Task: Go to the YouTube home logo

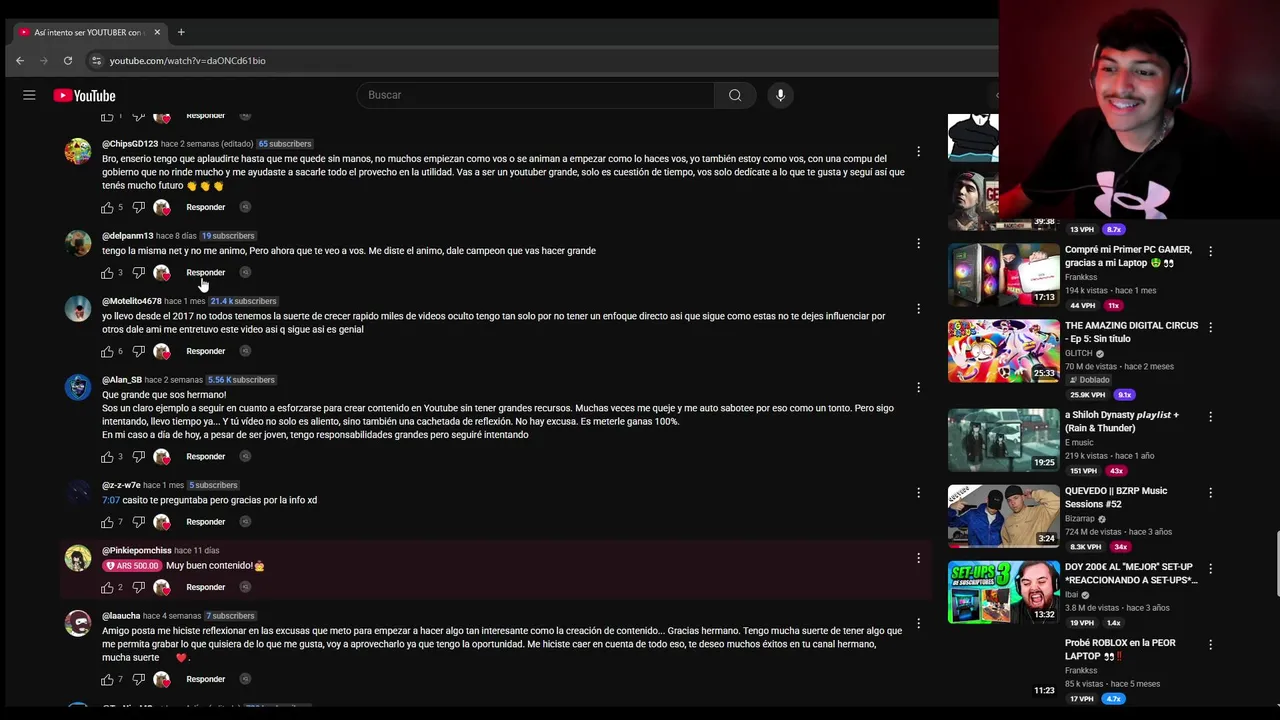Action: (x=84, y=95)
